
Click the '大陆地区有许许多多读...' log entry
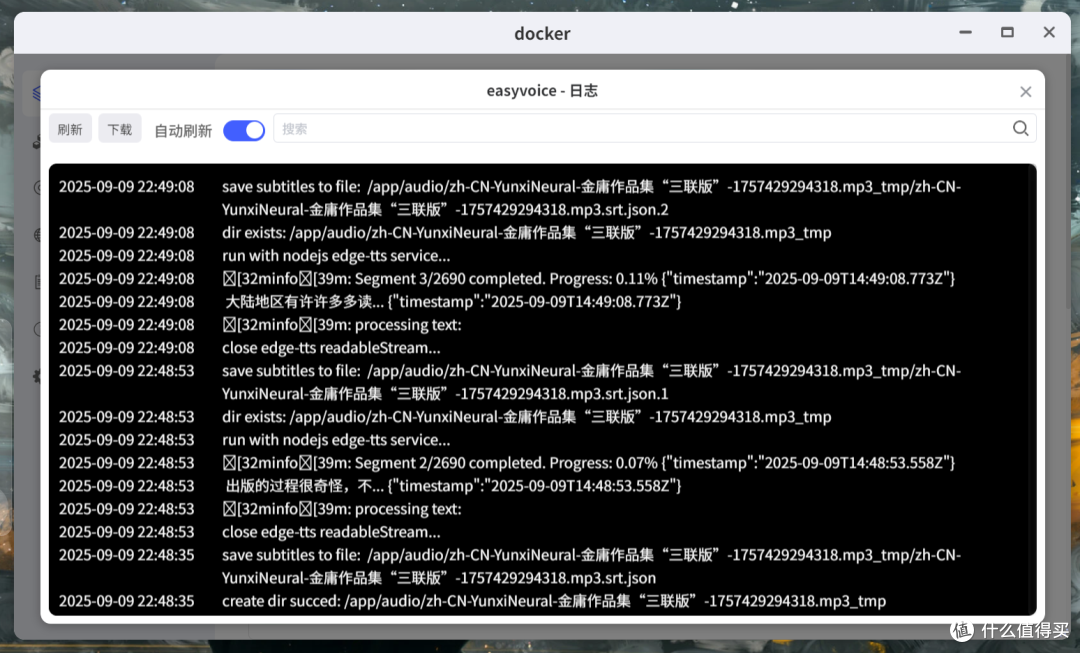pyautogui.click(x=452, y=302)
